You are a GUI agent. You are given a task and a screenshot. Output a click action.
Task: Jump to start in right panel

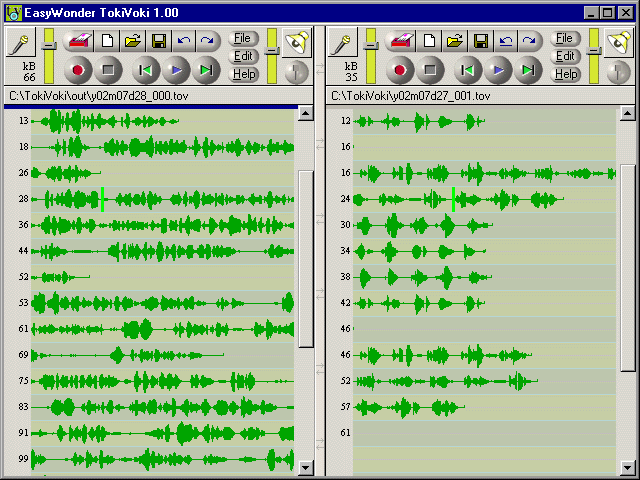pos(468,70)
